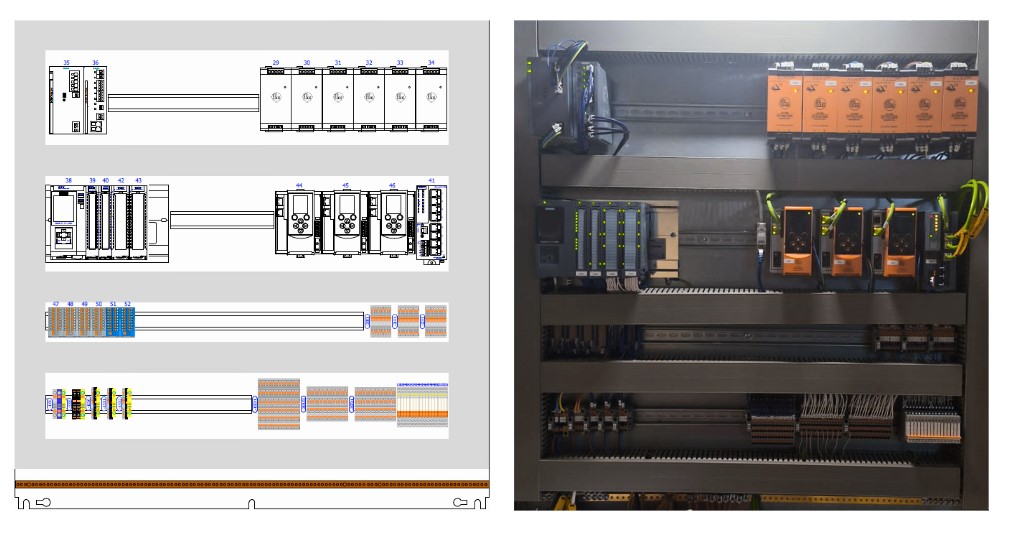This screenshot has width=1020, height=540.
Task: Click power supply unit labeled 32
Action: [369, 100]
